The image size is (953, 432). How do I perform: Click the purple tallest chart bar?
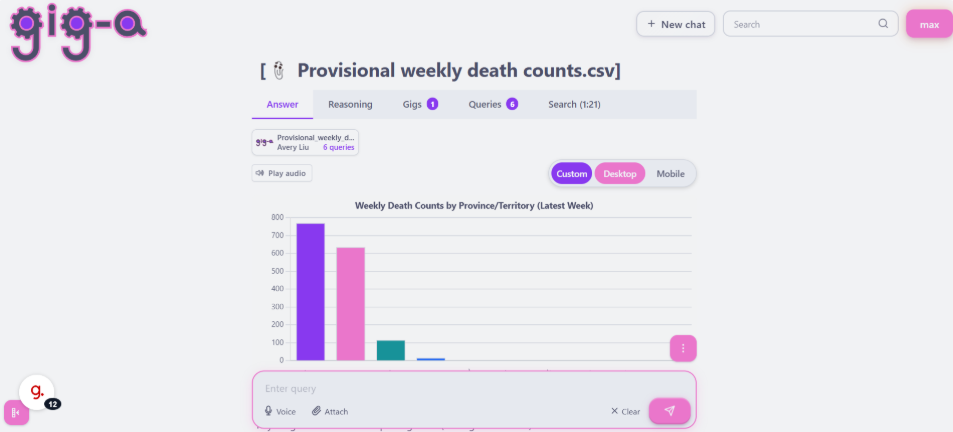click(311, 292)
